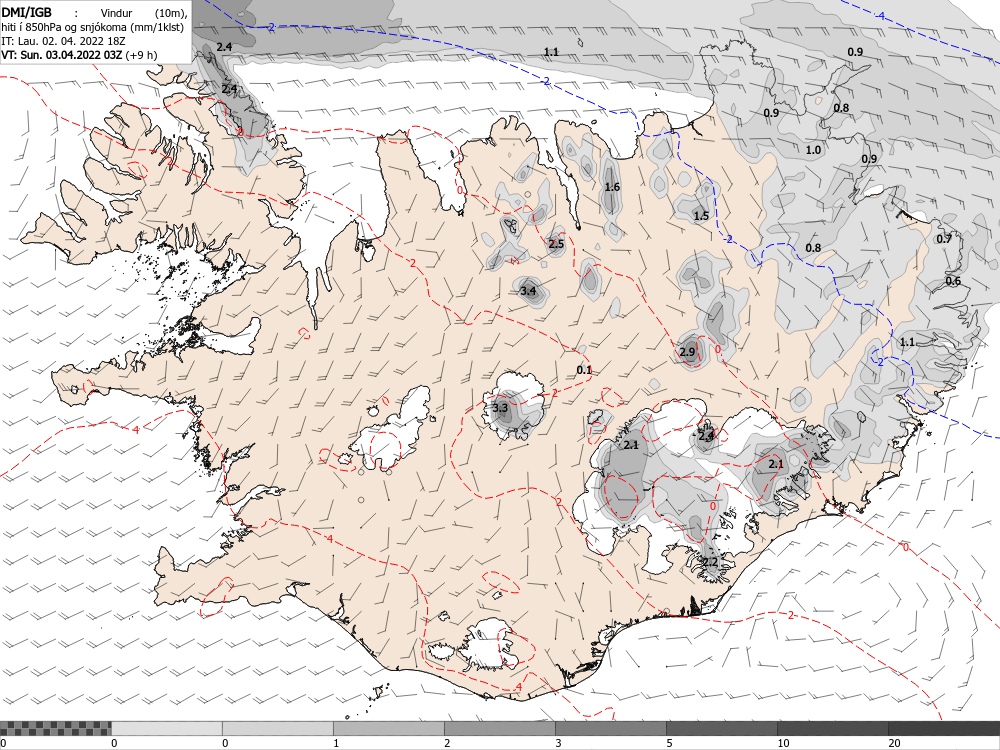Click the legend swatch between 5 and 10

[722, 728]
